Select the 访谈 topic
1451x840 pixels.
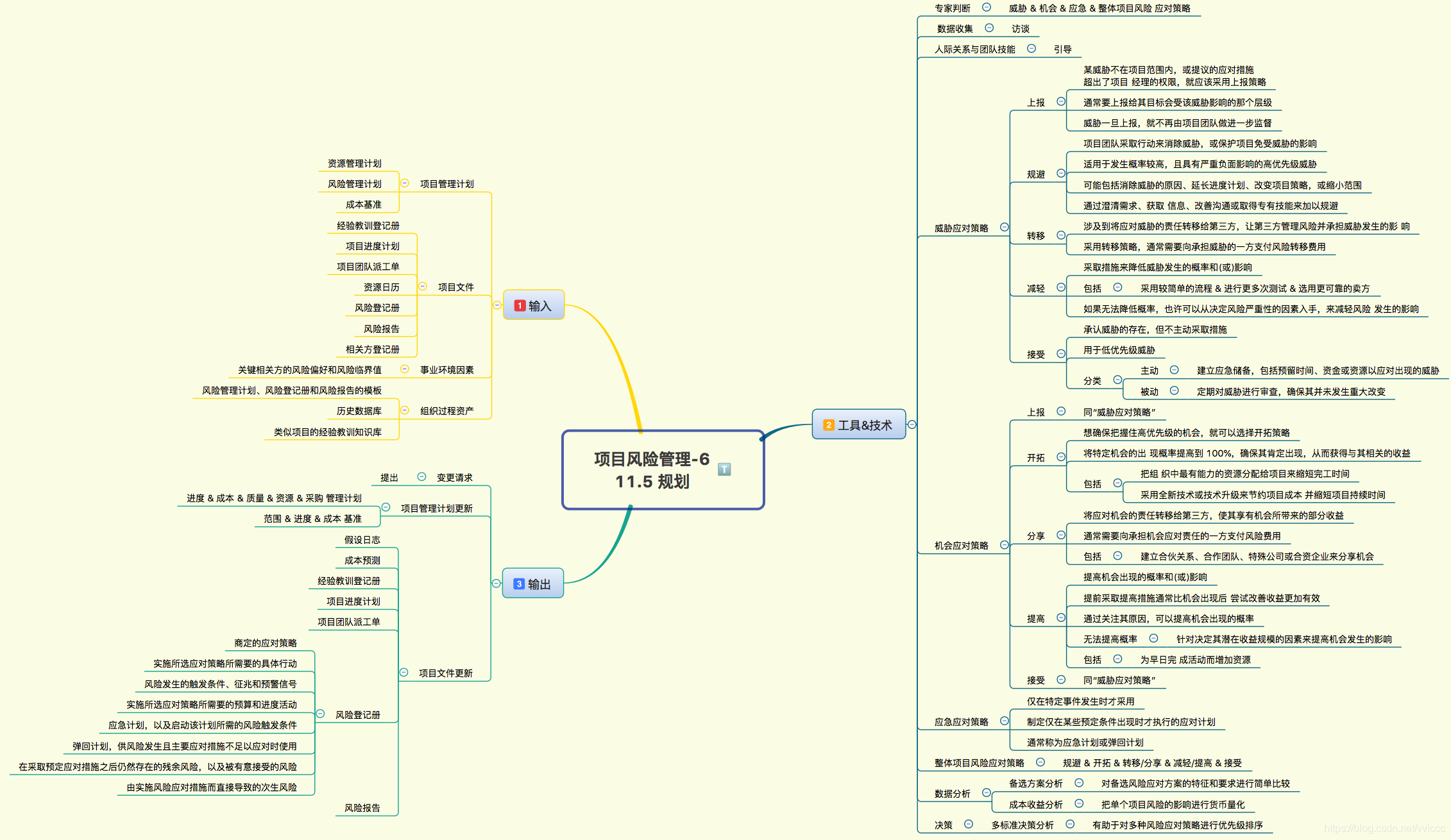pos(1021,29)
